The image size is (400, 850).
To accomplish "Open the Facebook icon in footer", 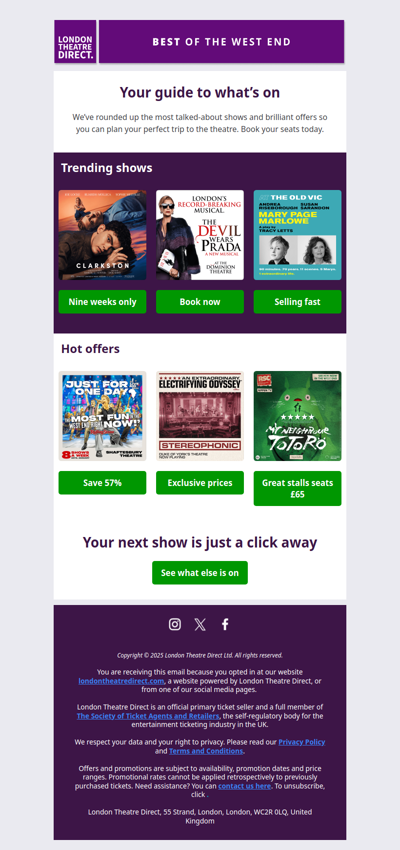I will coord(225,624).
